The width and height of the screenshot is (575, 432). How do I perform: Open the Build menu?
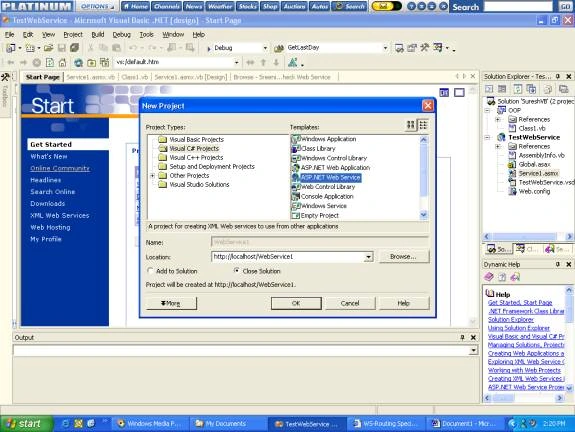coord(98,34)
